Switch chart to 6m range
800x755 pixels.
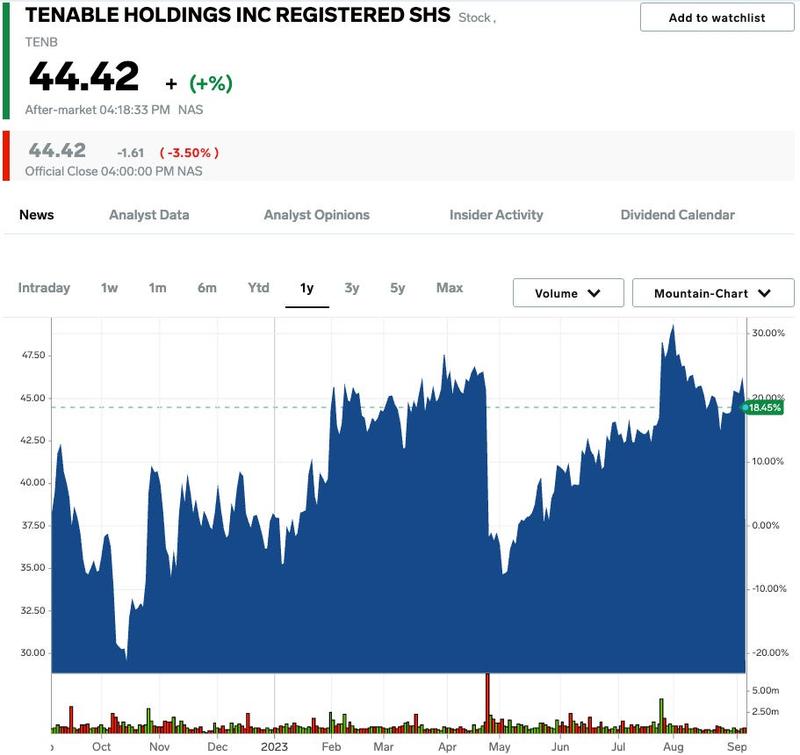click(207, 288)
